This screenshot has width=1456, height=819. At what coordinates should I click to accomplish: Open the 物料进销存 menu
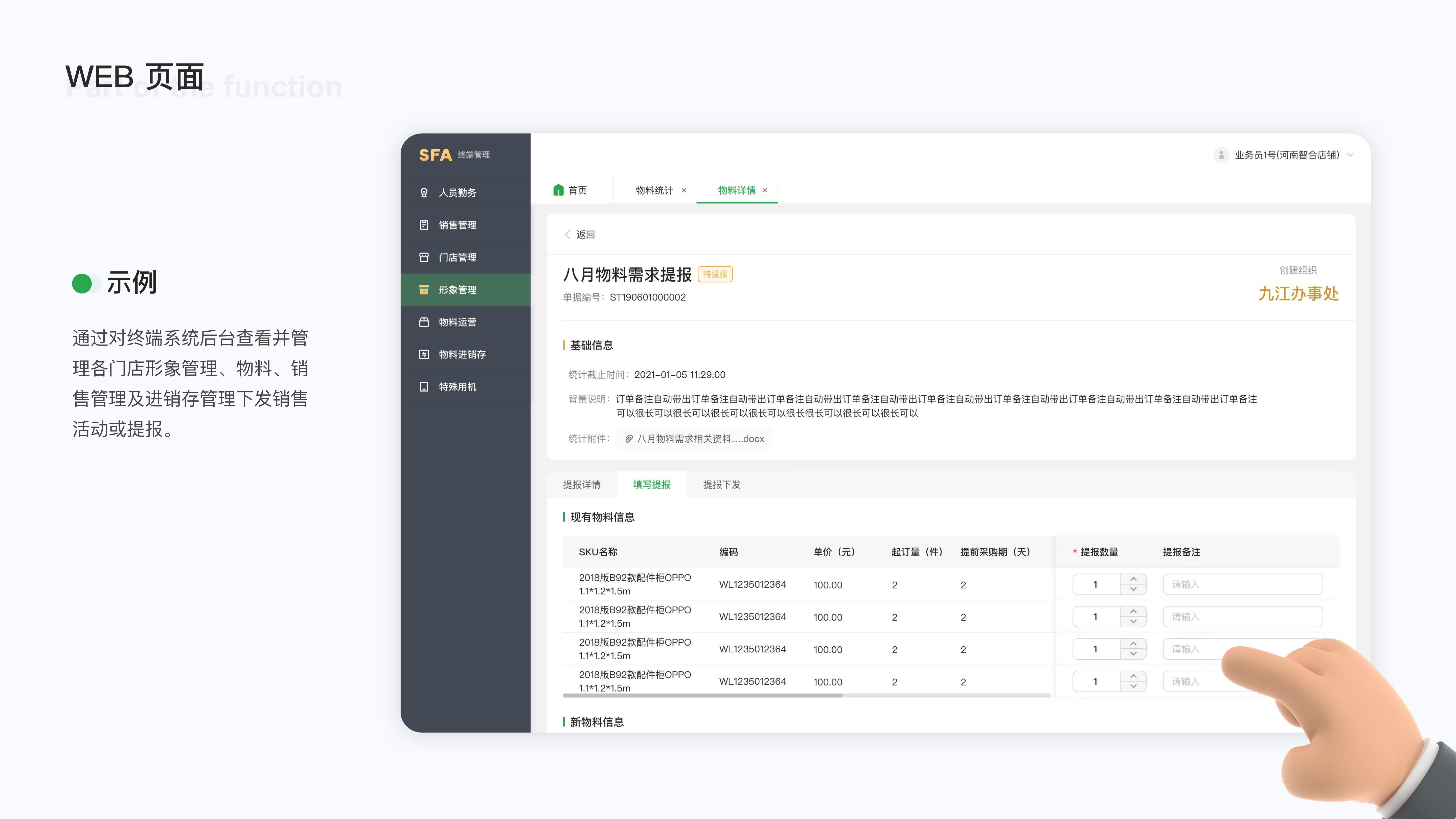466,354
